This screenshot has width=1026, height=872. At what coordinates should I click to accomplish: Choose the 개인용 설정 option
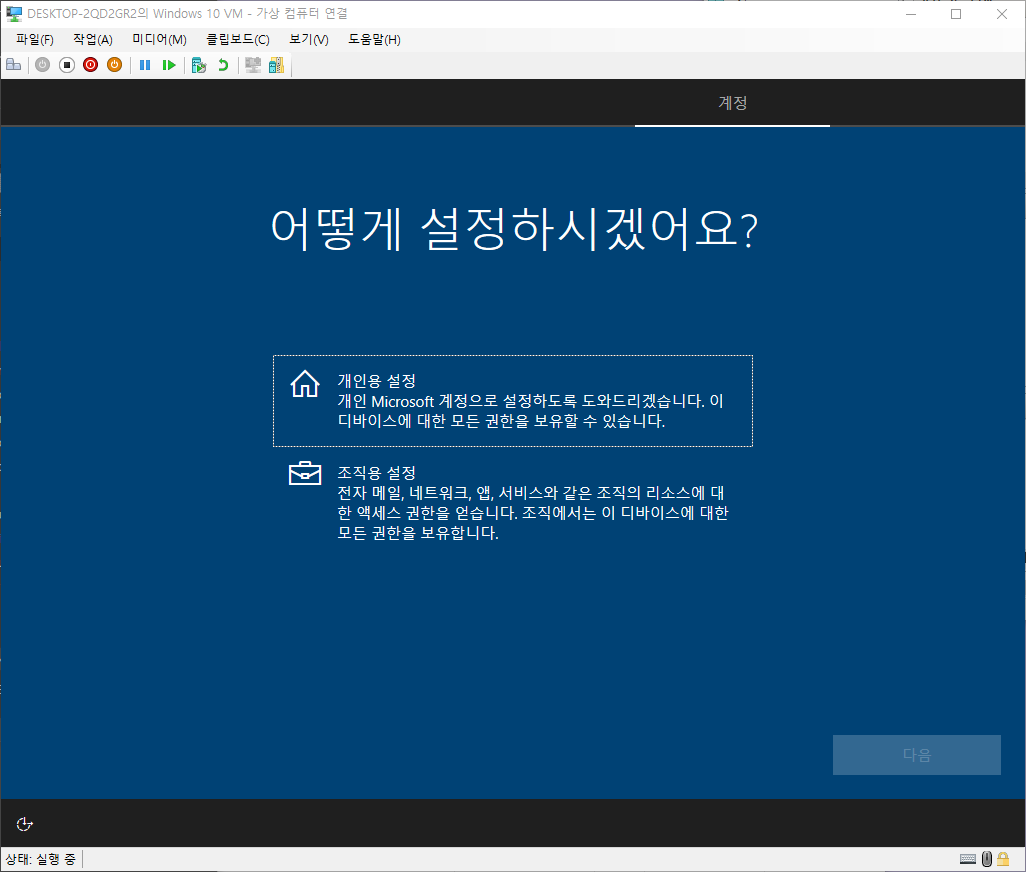pyautogui.click(x=512, y=401)
